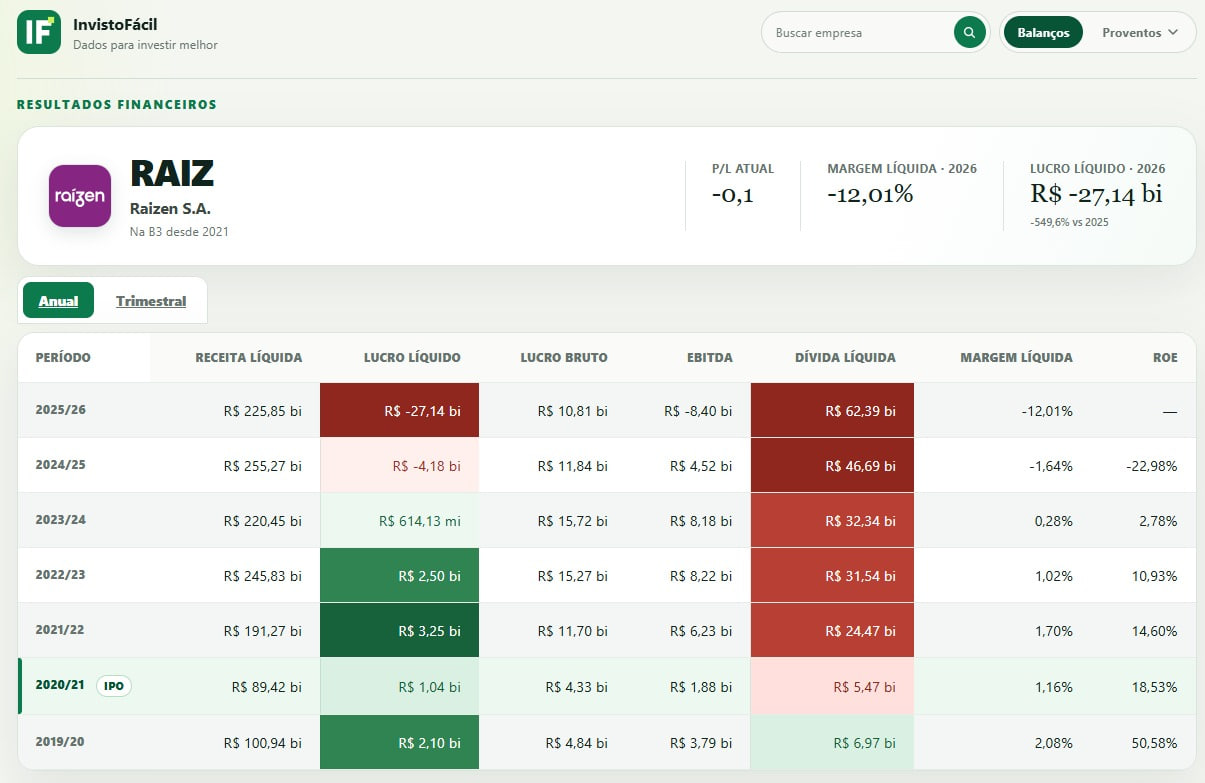Click the R$ 62,39 bi net debt cell
Image resolution: width=1205 pixels, height=783 pixels.
tap(832, 410)
